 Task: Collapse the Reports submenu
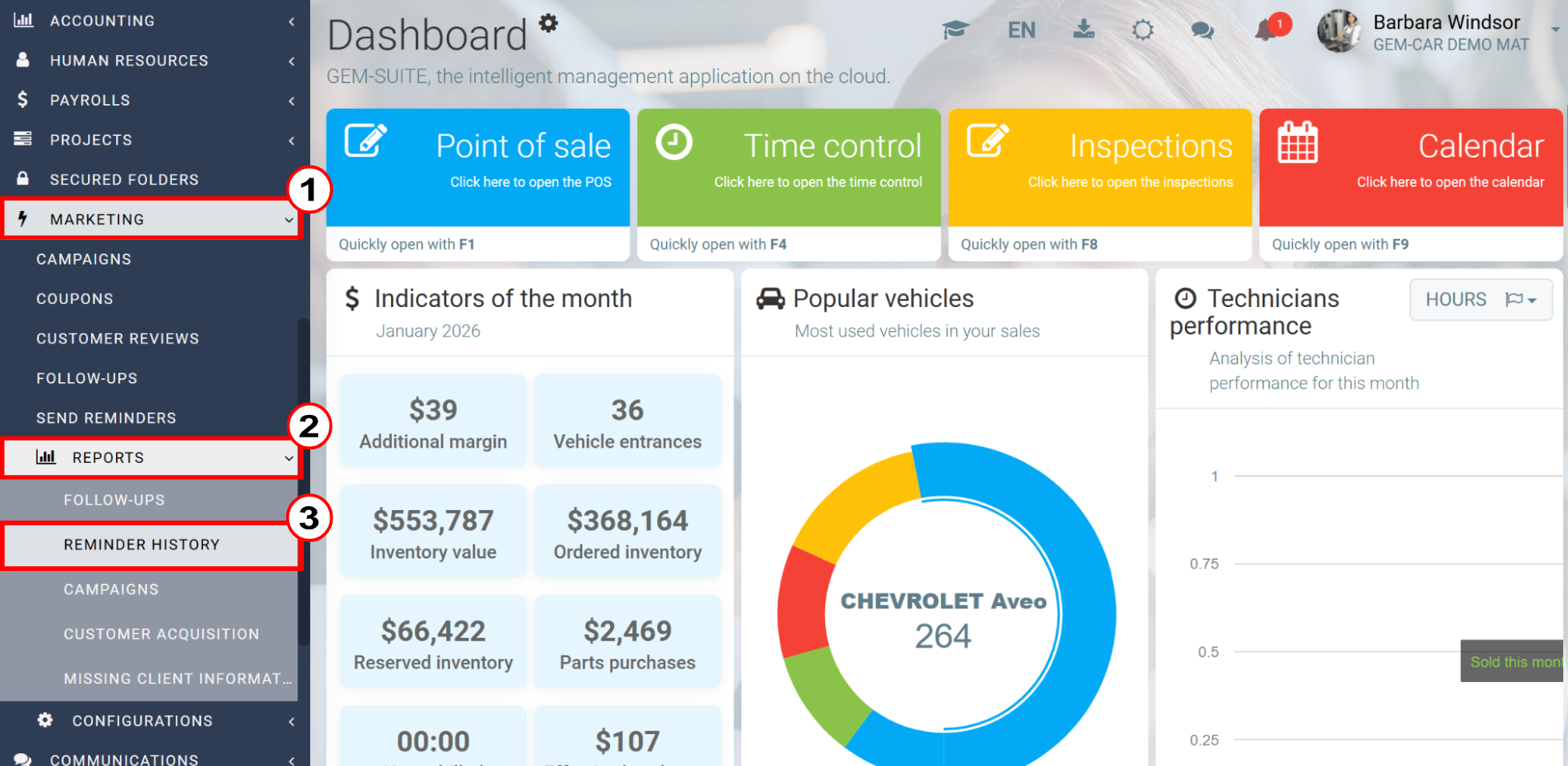pyautogui.click(x=152, y=458)
